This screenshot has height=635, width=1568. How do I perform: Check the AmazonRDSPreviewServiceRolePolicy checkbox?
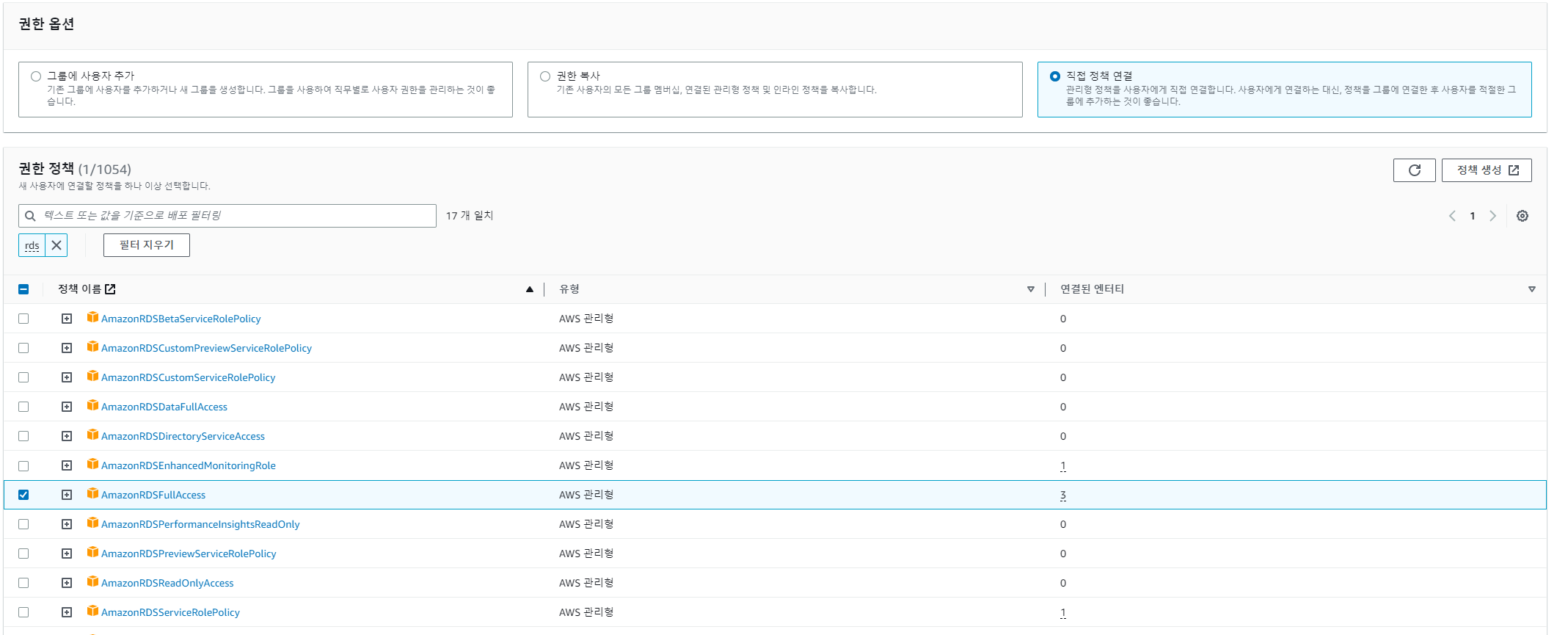[23, 554]
